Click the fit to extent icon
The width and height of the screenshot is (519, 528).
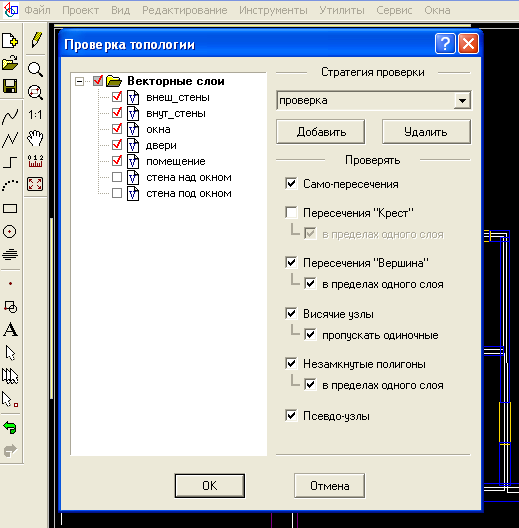tap(35, 184)
